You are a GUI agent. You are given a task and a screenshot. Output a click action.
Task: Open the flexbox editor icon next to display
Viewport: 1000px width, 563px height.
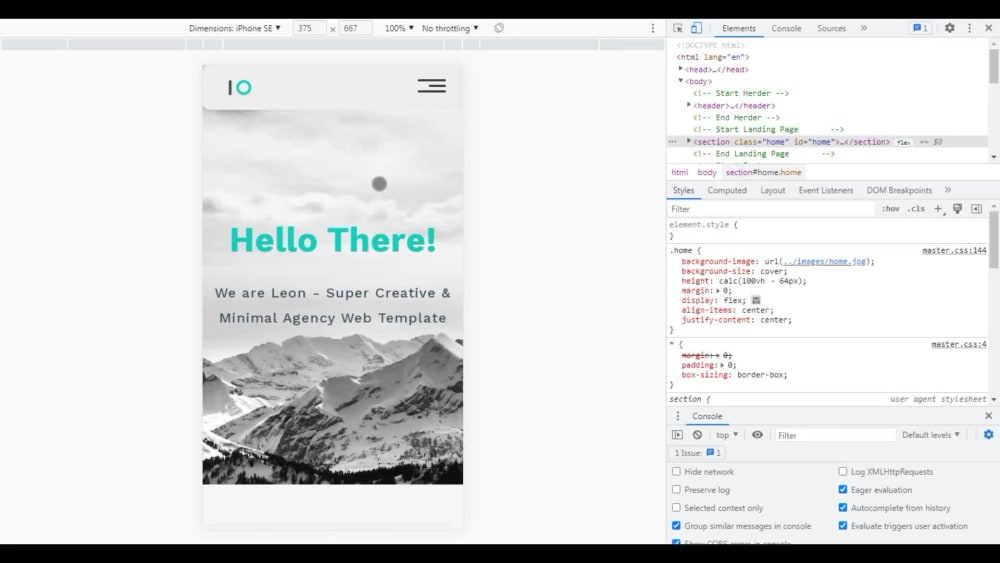(x=756, y=300)
